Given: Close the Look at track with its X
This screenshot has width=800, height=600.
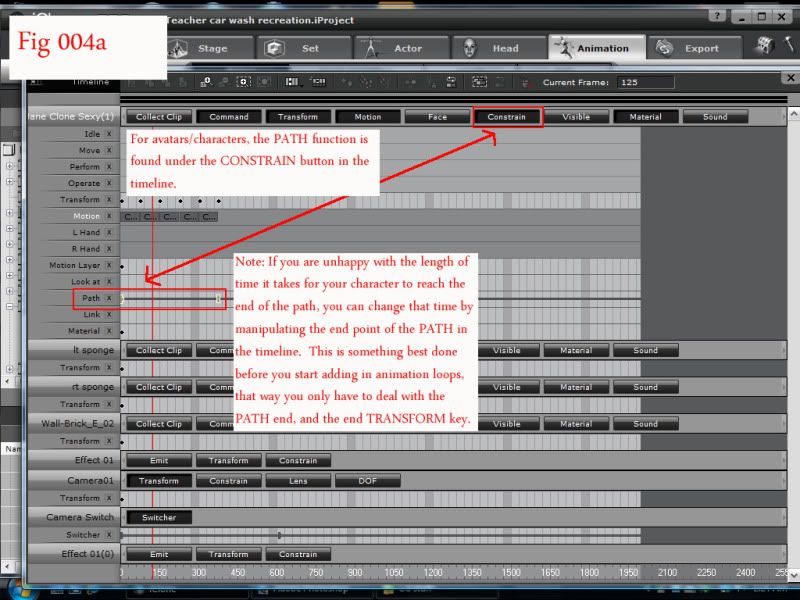Looking at the screenshot, I should tap(109, 282).
